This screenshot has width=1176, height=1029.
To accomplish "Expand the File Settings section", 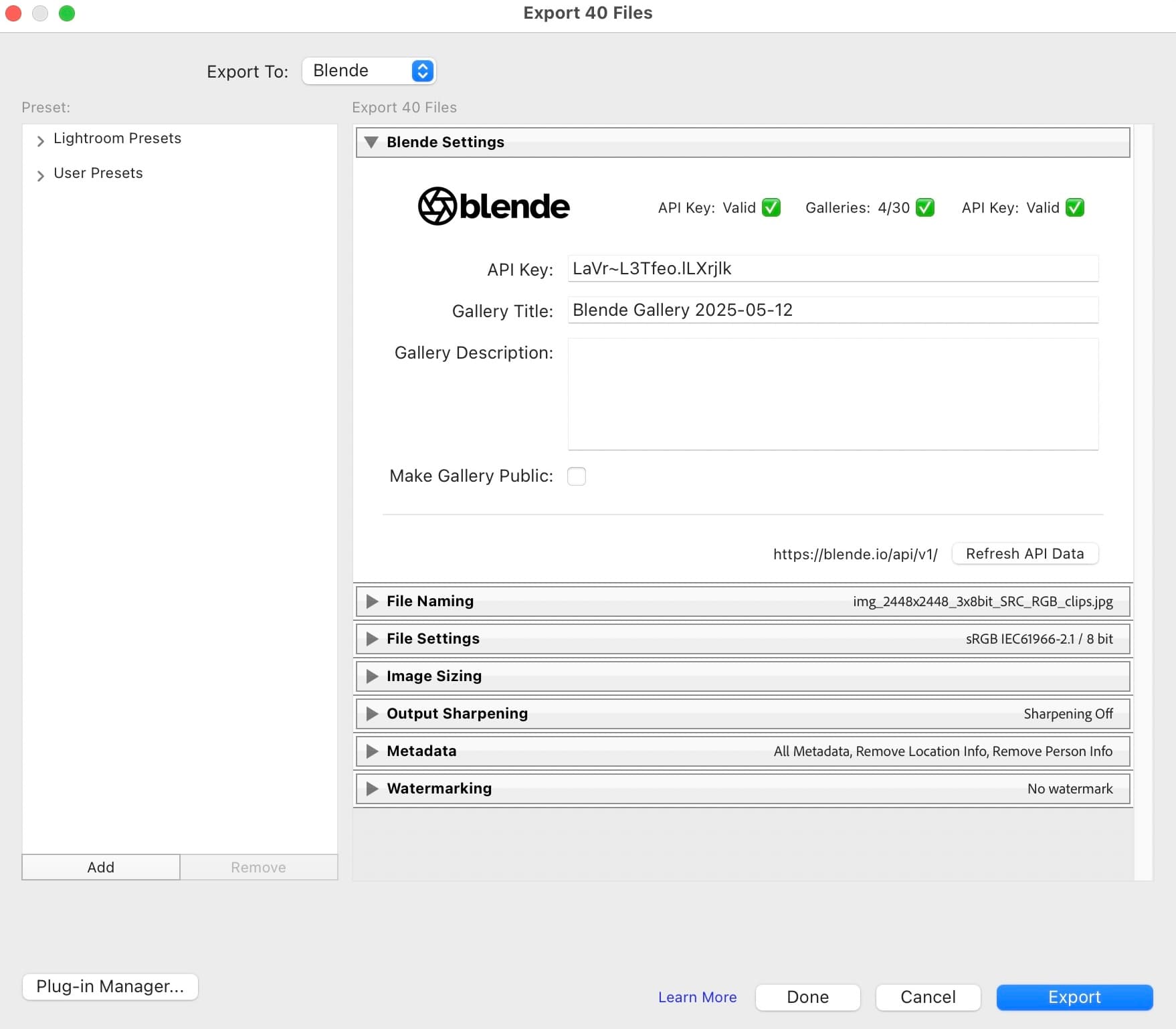I will [x=372, y=638].
